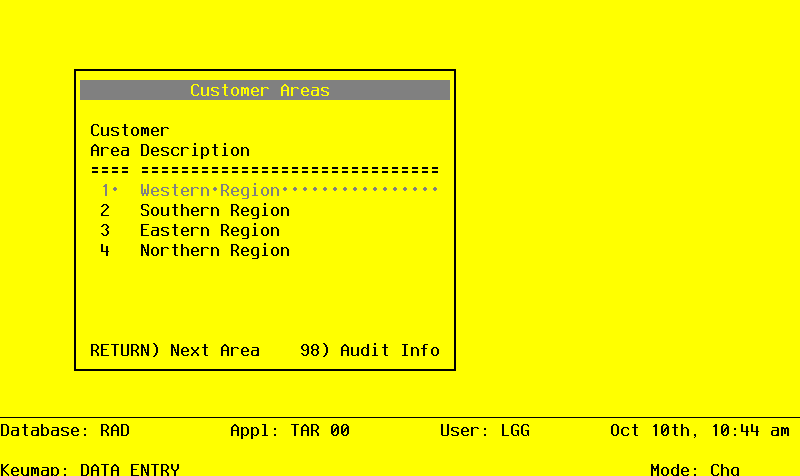800x476 pixels.
Task: Choose 98) Audit Info option
Action: pos(370,350)
